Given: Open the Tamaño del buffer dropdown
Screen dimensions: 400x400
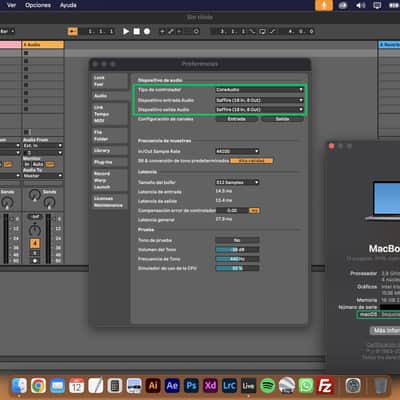Looking at the screenshot, I should coord(237,182).
